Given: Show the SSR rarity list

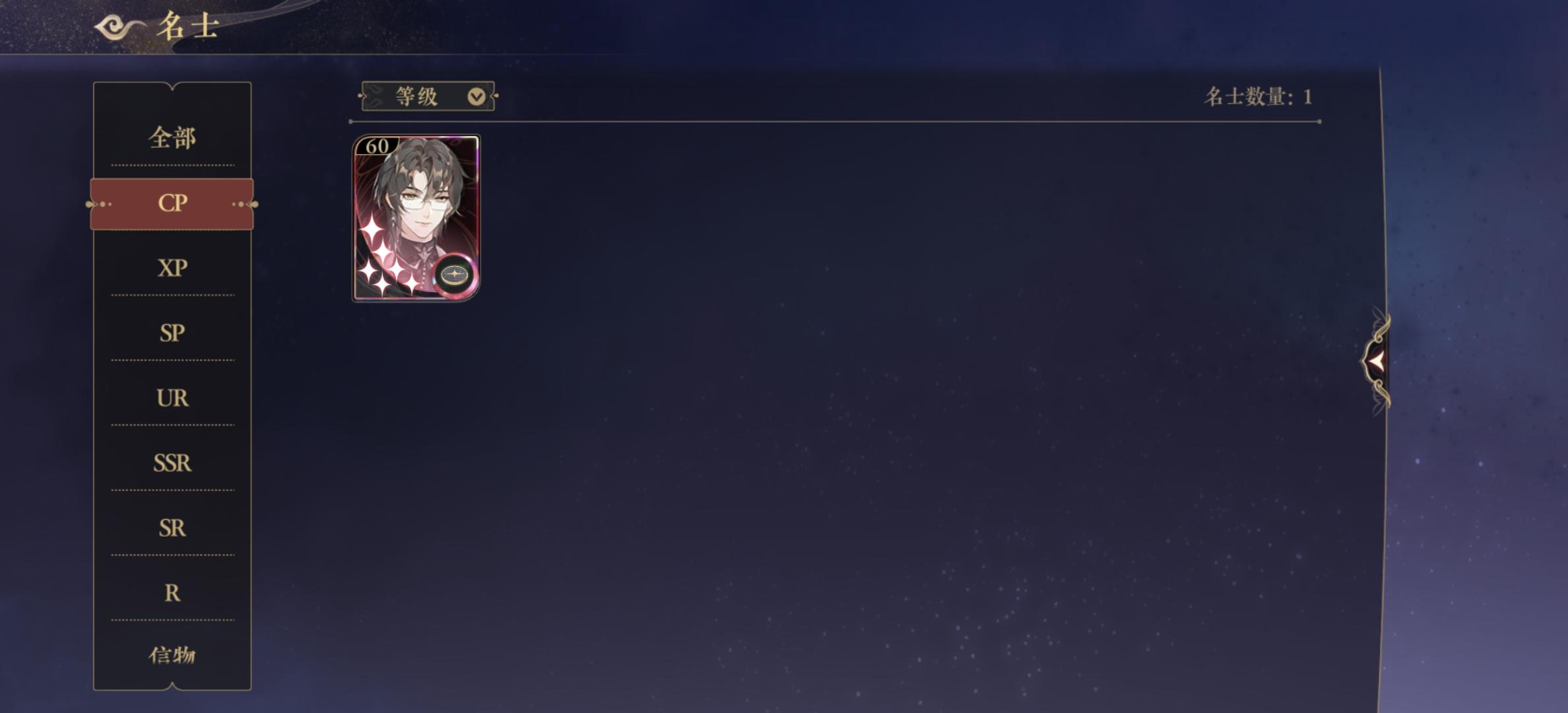Looking at the screenshot, I should pos(172,463).
